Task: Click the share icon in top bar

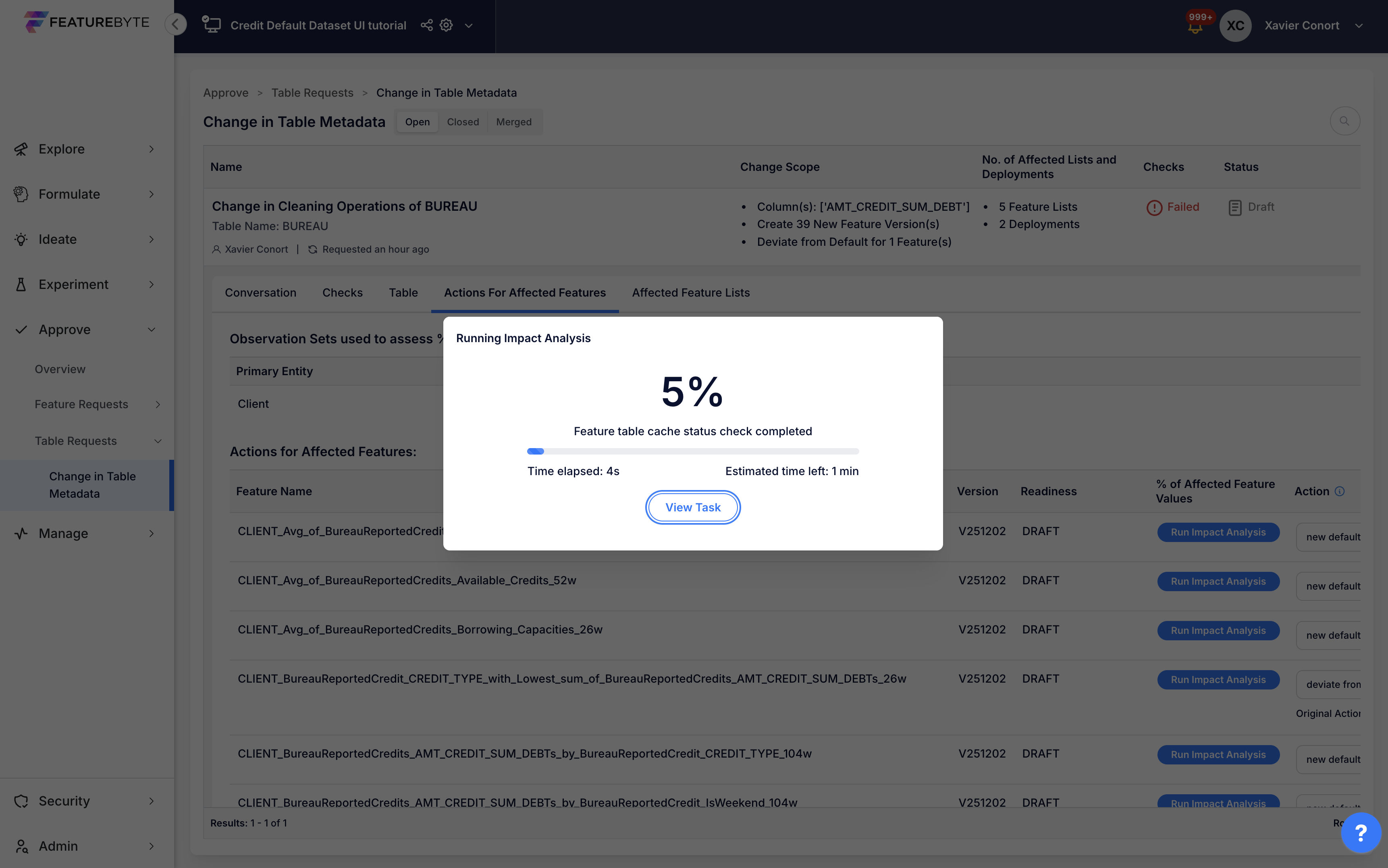Action: (426, 25)
